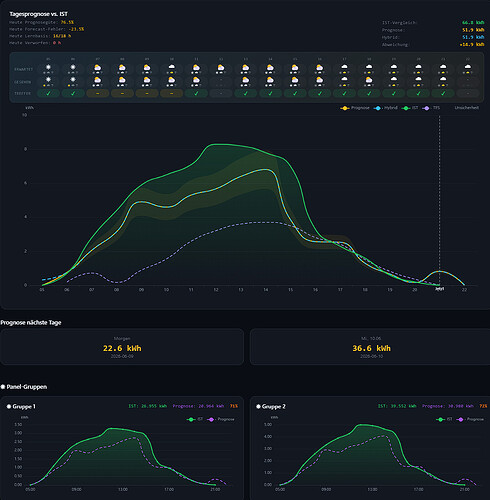Click the expected cloud icon for hour 17
The height and width of the screenshot is (500, 490).
(x=344, y=68)
